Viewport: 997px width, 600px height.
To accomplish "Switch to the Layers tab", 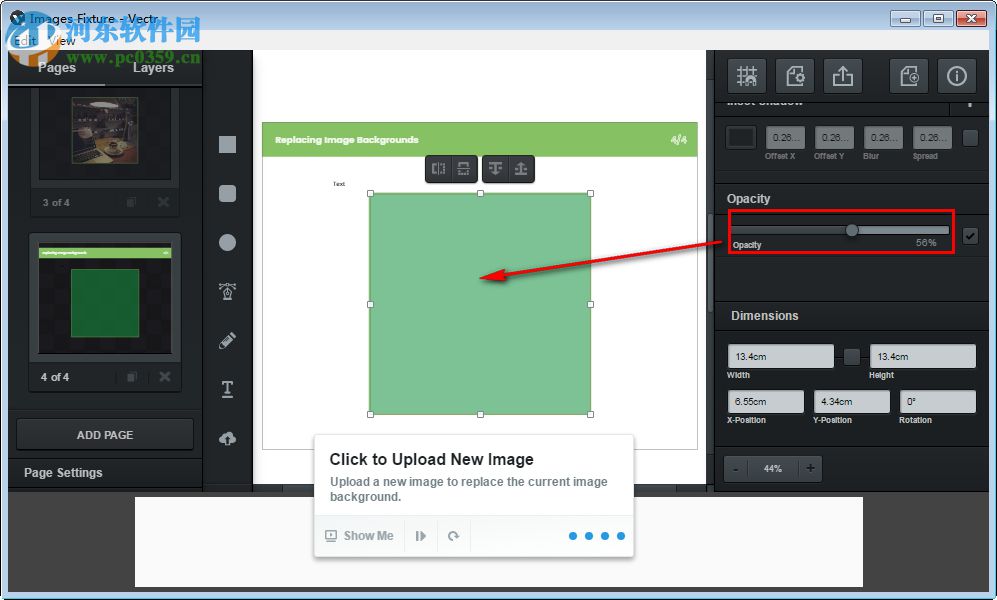I will click(153, 67).
